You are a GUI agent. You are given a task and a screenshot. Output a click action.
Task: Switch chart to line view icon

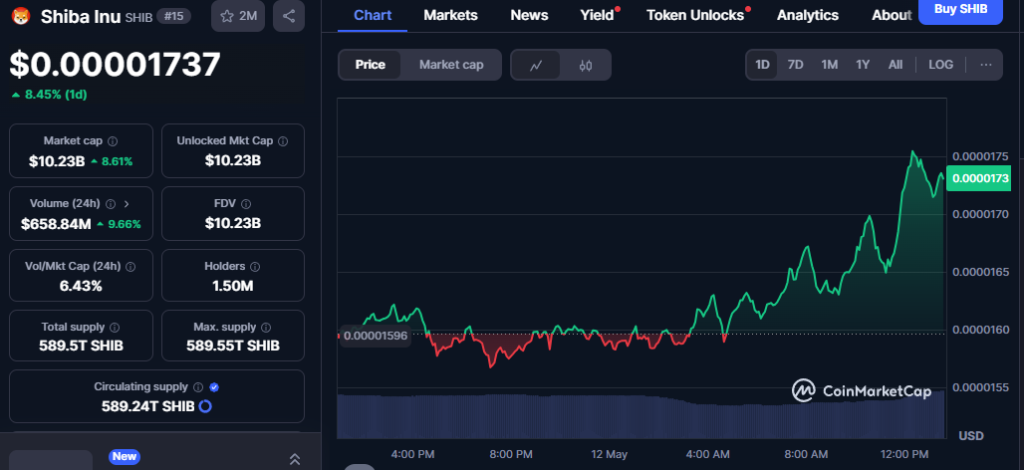click(x=536, y=65)
